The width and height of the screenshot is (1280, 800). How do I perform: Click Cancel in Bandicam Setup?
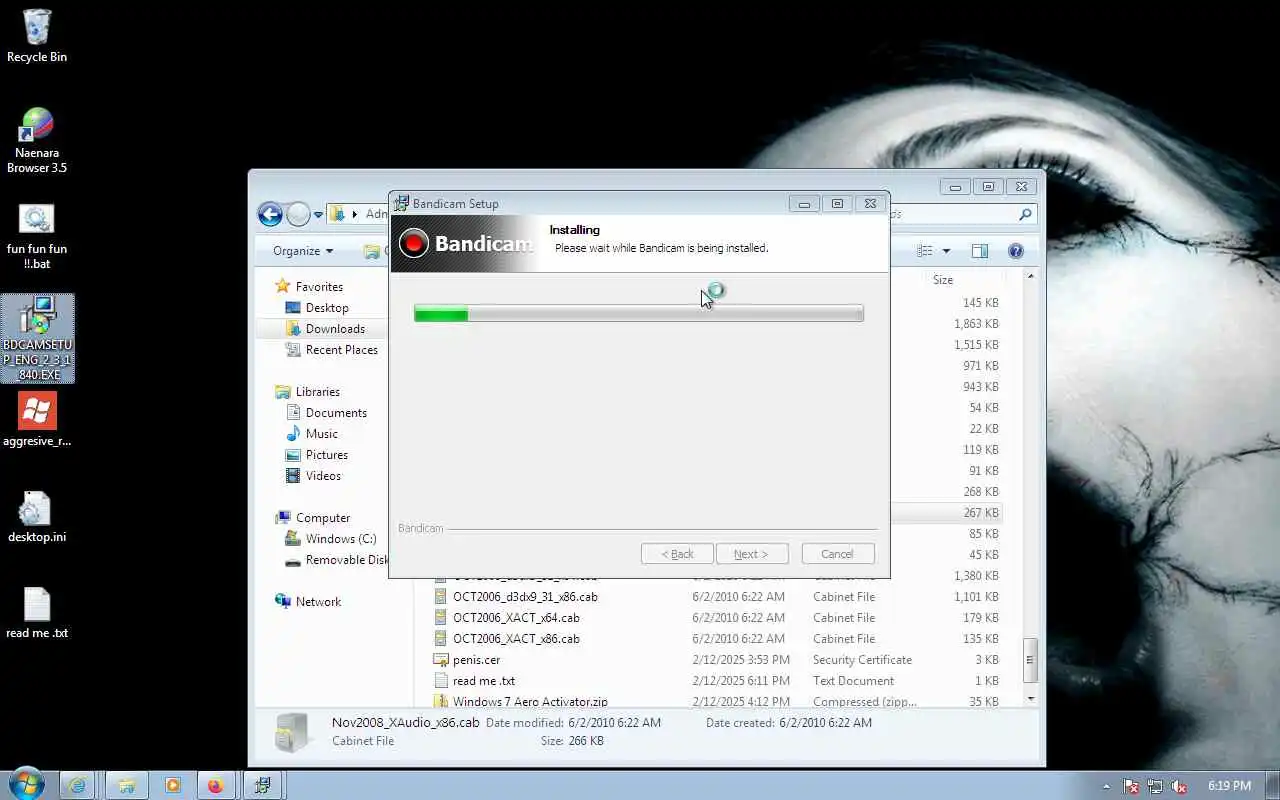pyautogui.click(x=838, y=554)
